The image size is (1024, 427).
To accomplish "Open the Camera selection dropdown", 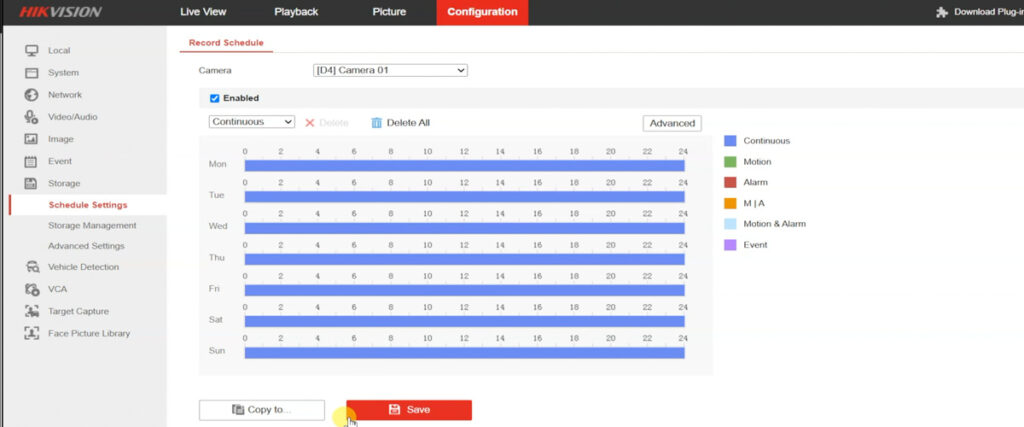I will click(x=390, y=70).
